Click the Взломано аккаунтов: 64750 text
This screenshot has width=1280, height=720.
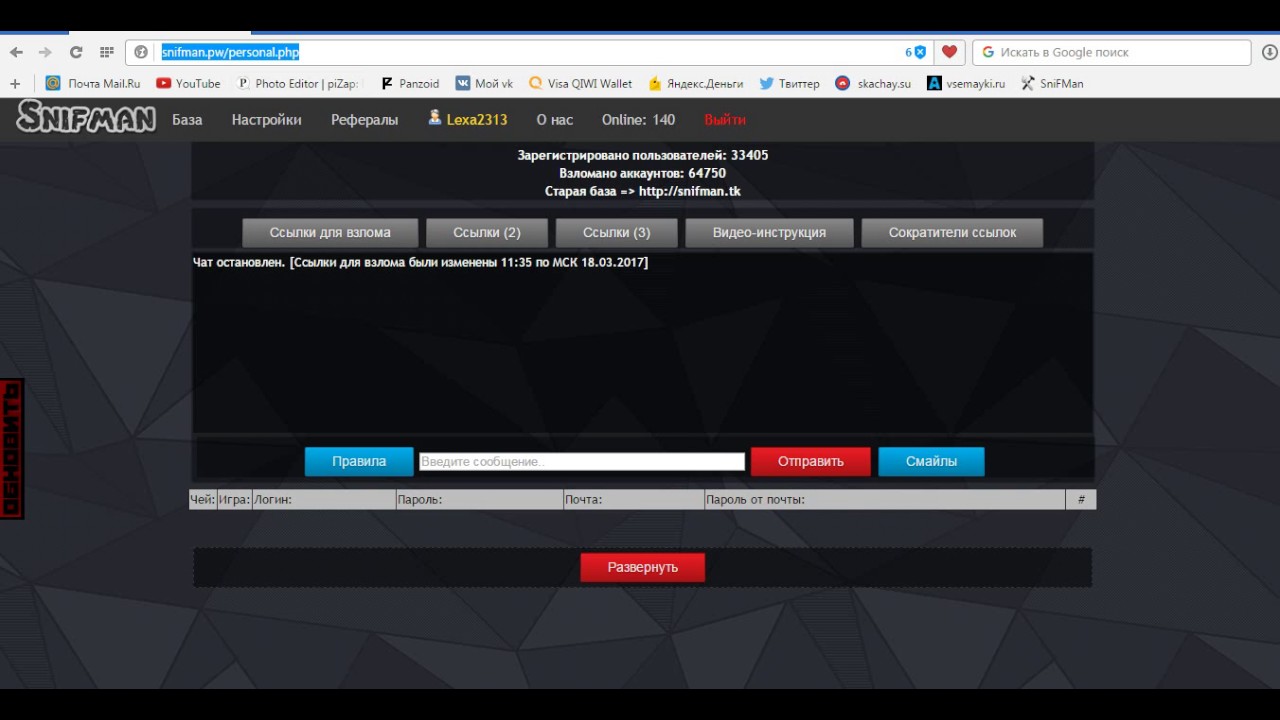[x=643, y=173]
